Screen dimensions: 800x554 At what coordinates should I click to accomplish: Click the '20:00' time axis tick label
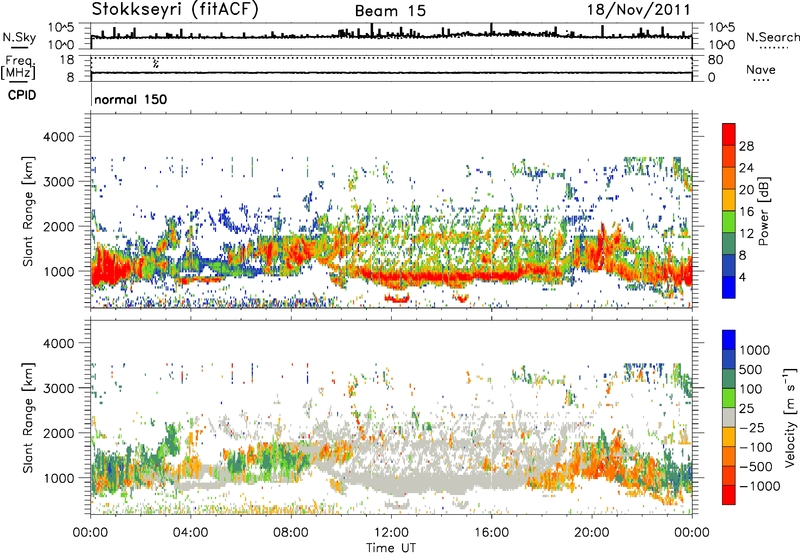(x=591, y=533)
